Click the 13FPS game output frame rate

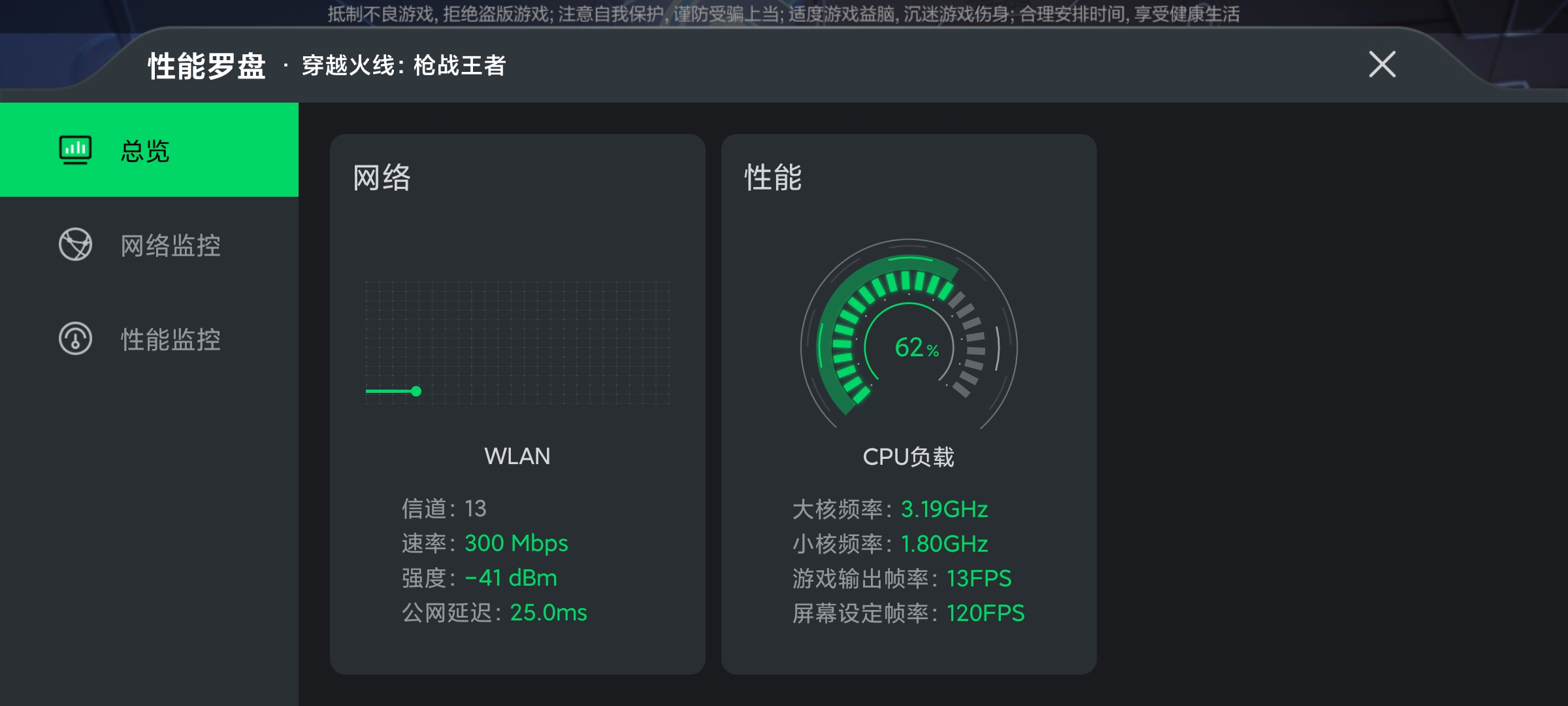pos(979,579)
